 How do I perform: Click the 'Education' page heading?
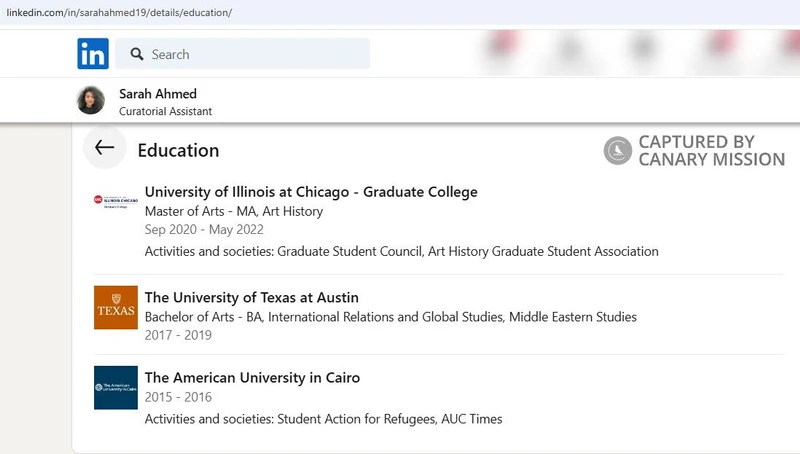[x=178, y=150]
